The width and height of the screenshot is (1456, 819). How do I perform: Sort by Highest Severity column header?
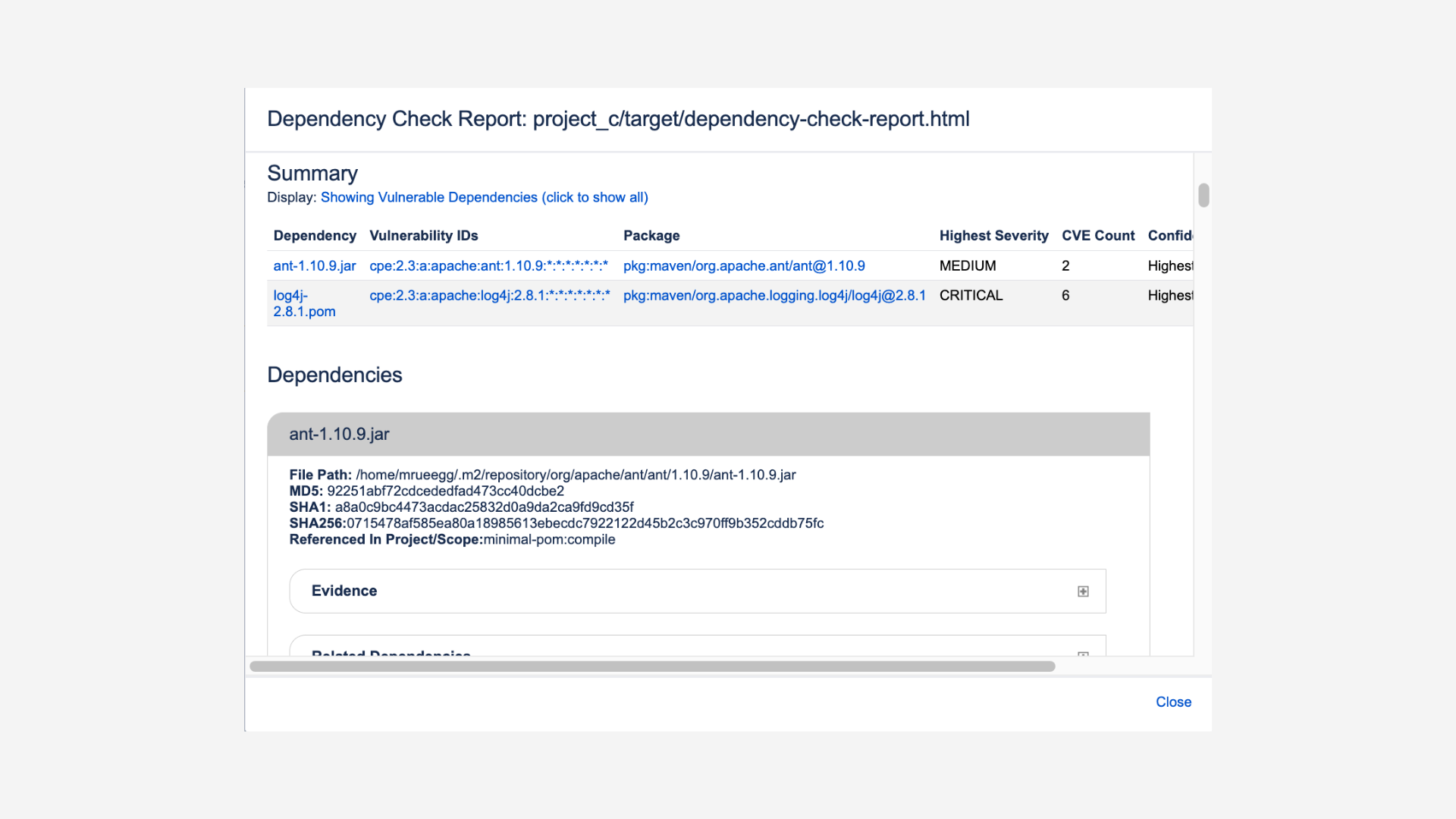coord(993,236)
